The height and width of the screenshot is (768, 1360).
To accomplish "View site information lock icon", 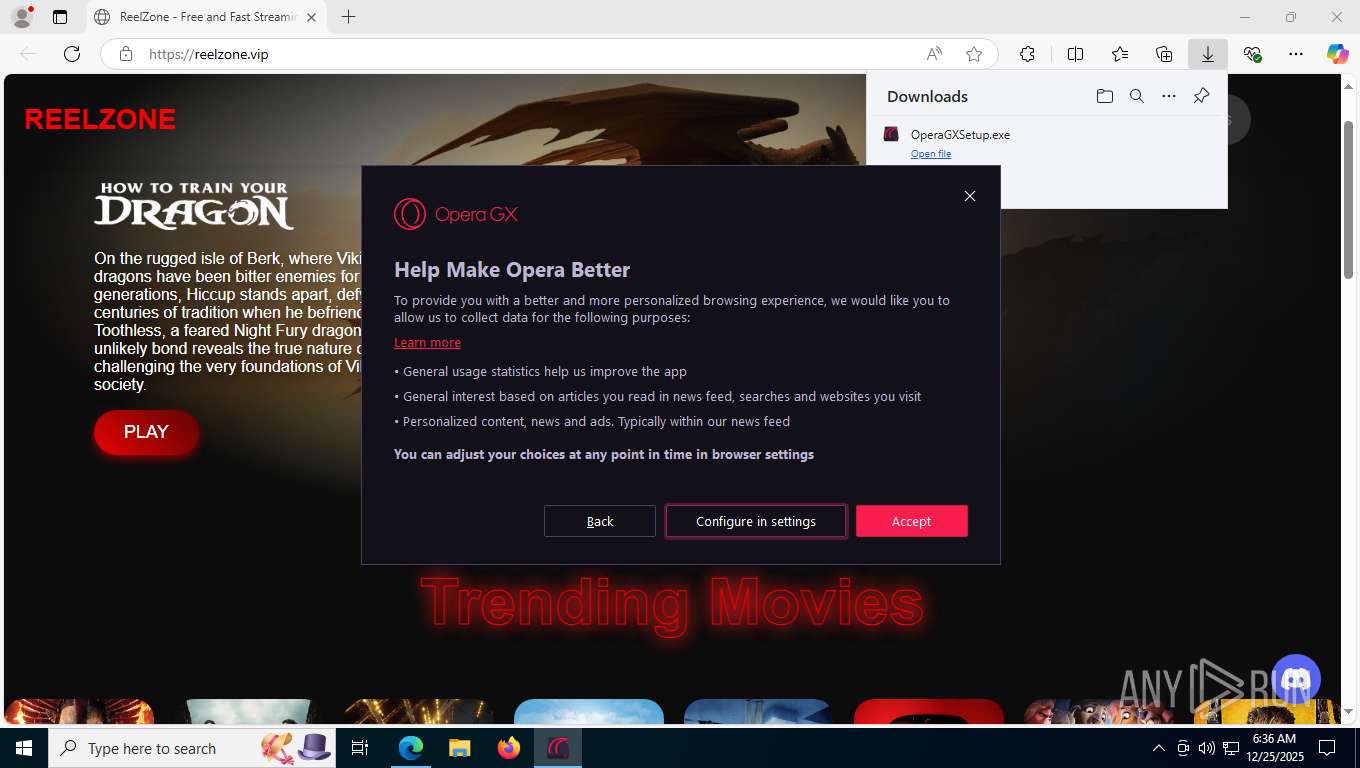I will [x=125, y=54].
